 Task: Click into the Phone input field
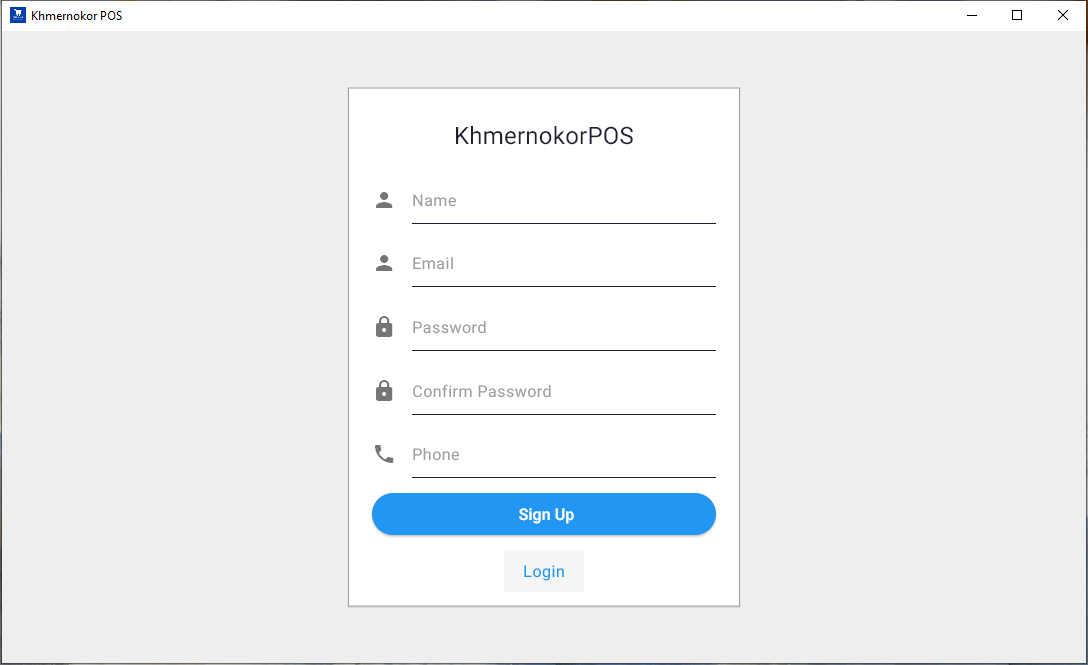(563, 455)
